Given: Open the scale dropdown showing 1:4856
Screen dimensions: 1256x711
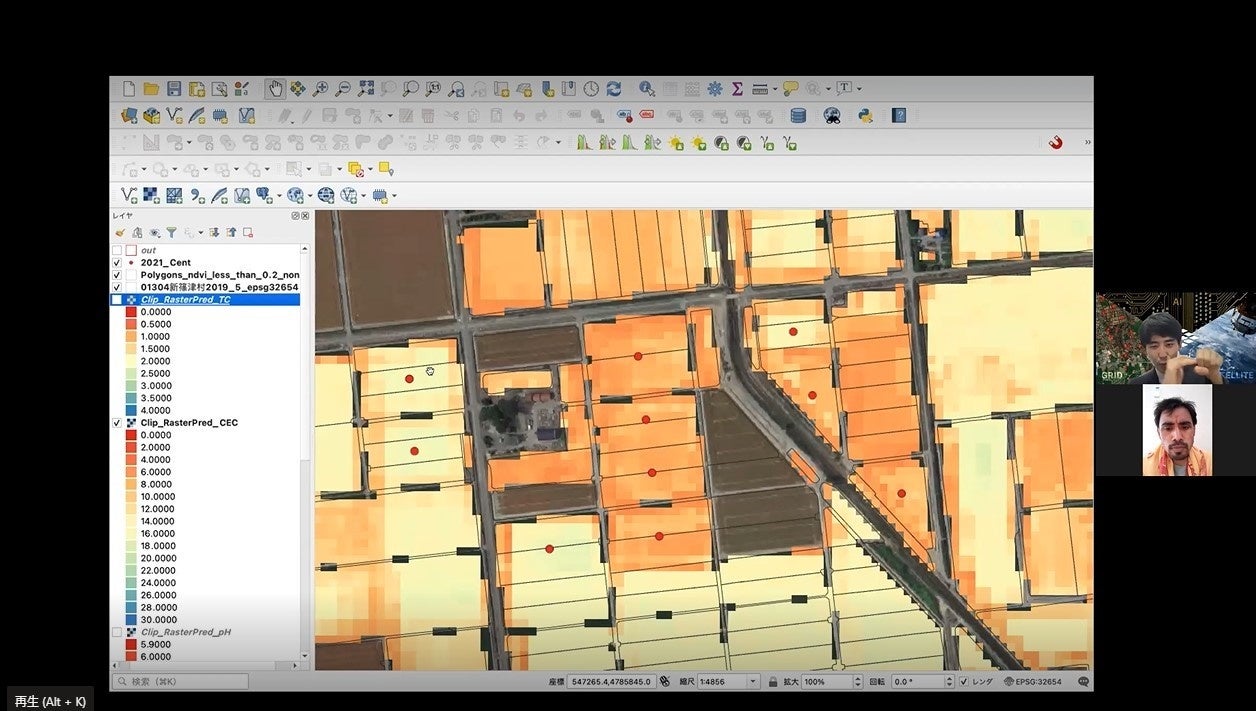Looking at the screenshot, I should point(753,682).
